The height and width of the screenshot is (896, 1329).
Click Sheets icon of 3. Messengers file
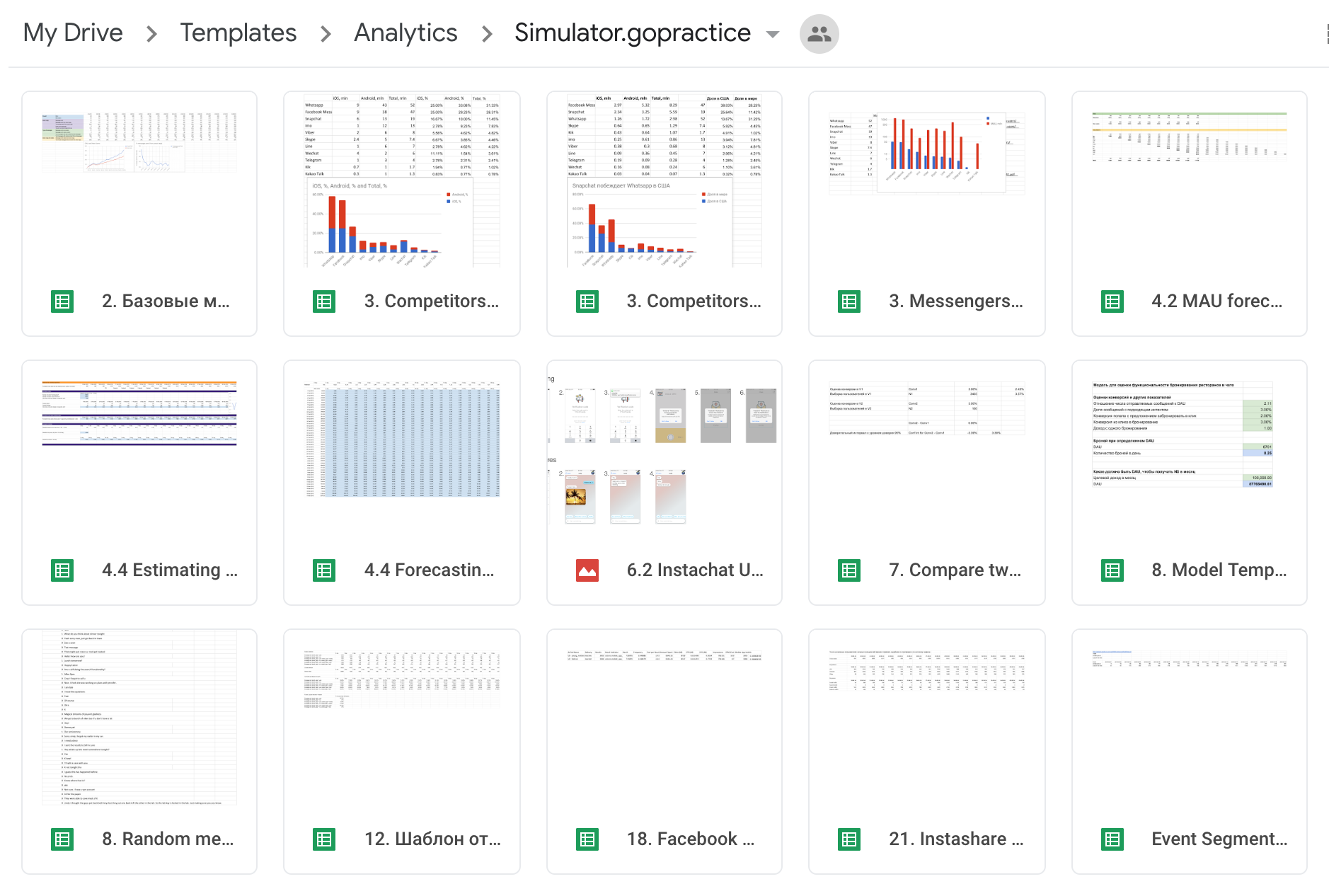(849, 301)
